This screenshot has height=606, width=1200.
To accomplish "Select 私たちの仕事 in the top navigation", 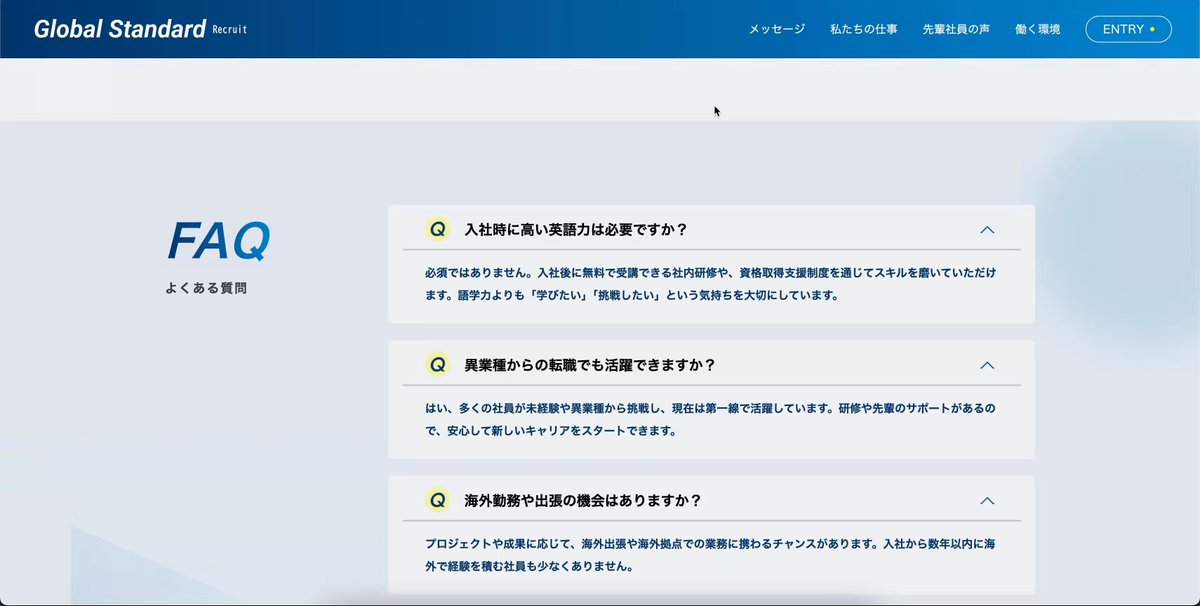I will click(864, 29).
